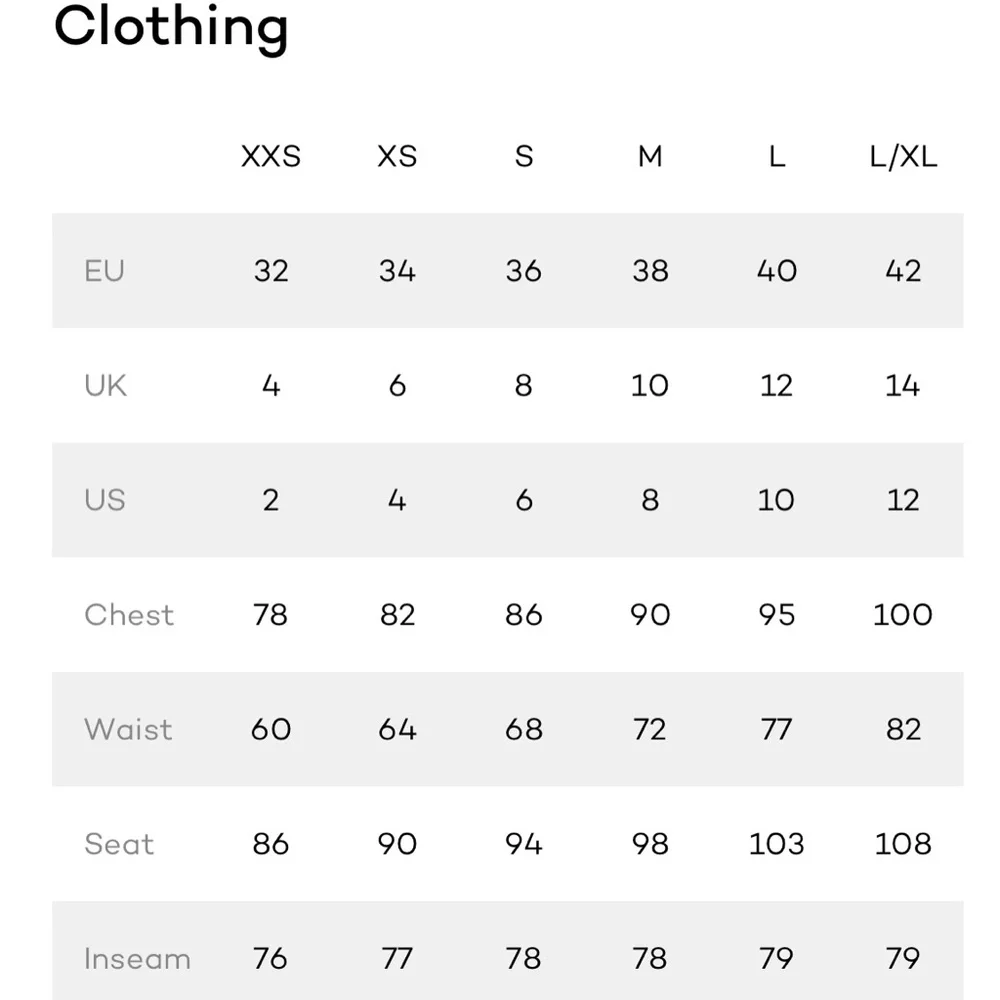Select the M size column header
Screen dimensions: 1000x1000
(650, 157)
